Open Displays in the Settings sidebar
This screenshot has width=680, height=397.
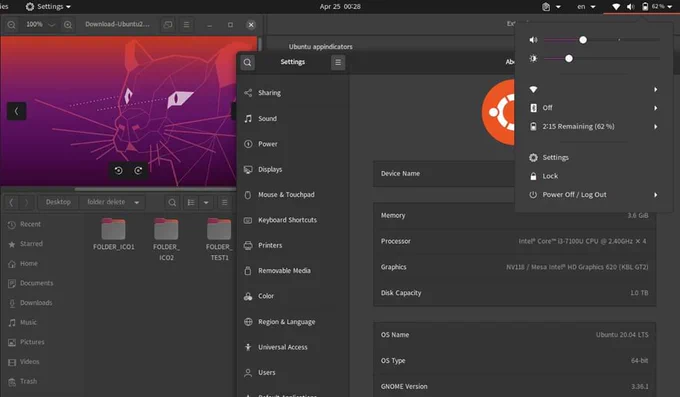(x=293, y=169)
